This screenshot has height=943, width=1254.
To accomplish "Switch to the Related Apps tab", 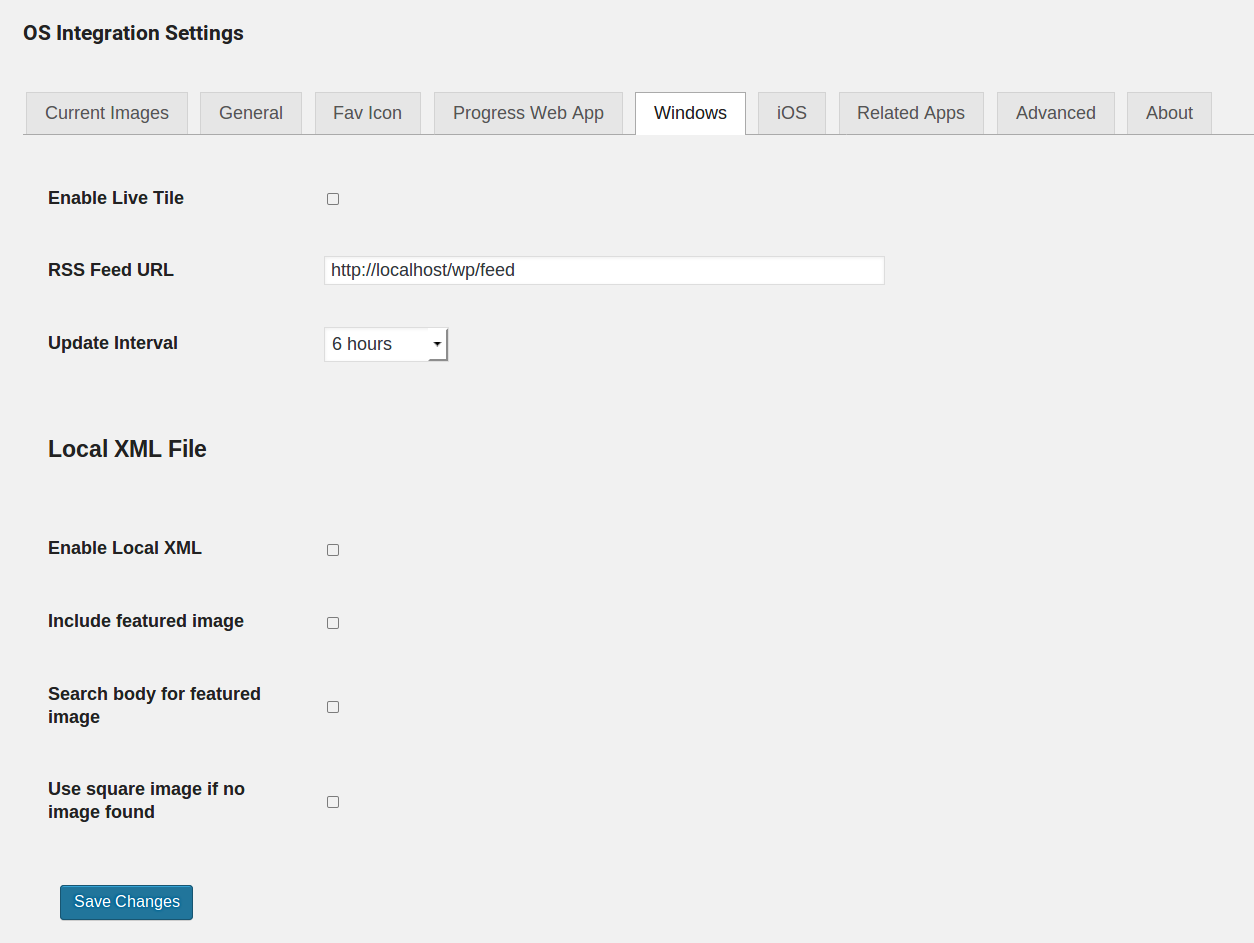I will (911, 113).
